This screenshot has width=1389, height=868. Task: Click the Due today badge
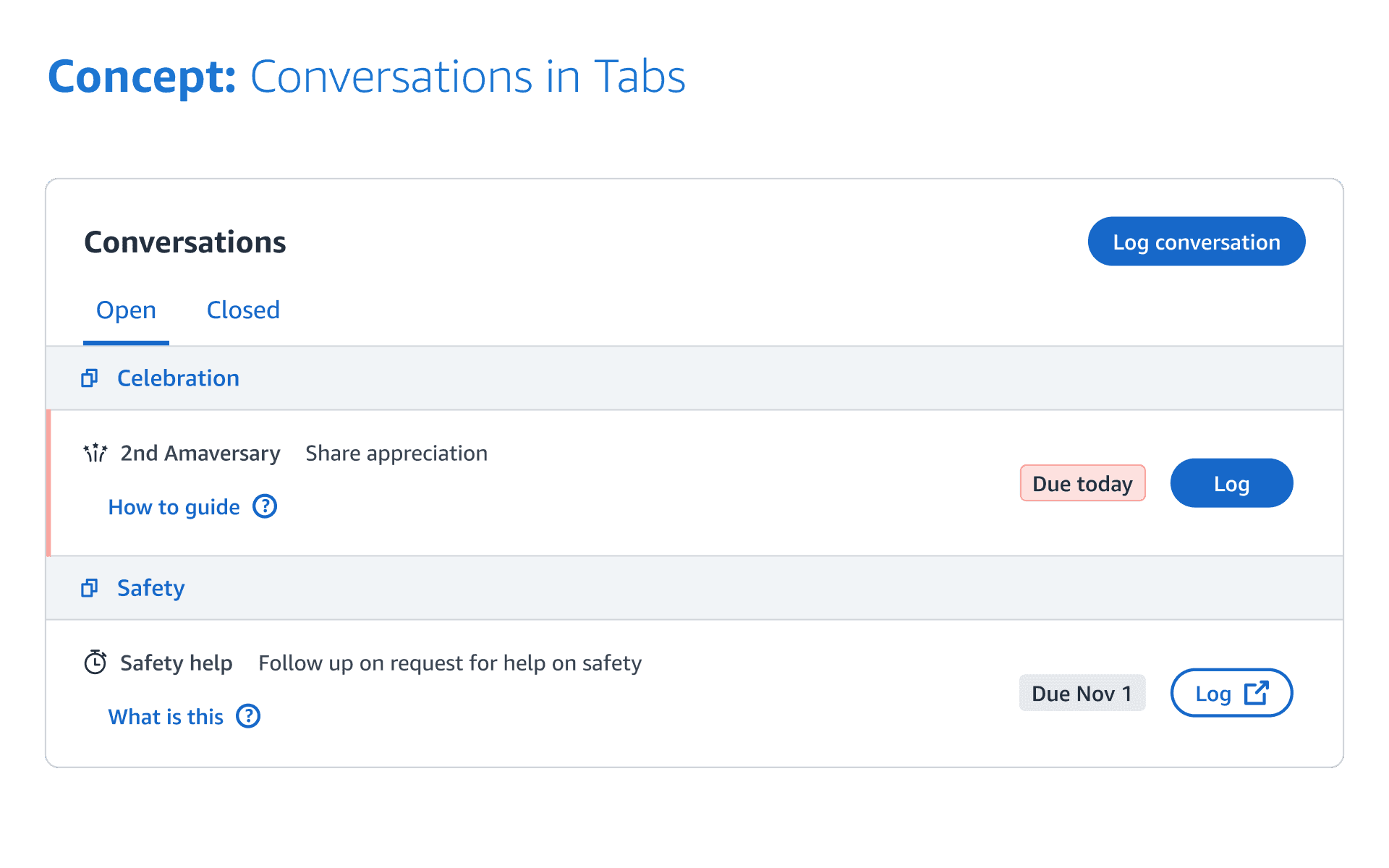1082,483
